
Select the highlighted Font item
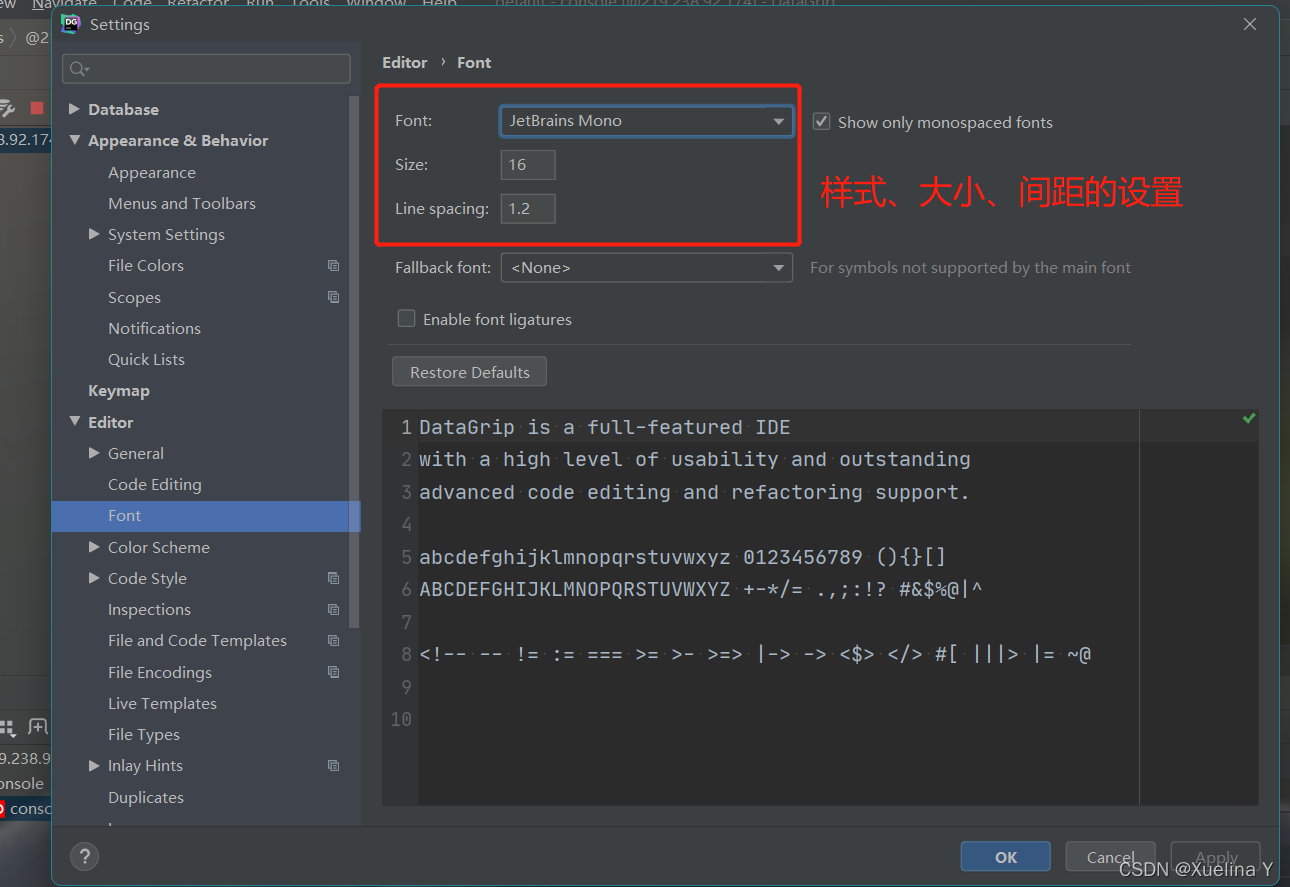(x=205, y=516)
